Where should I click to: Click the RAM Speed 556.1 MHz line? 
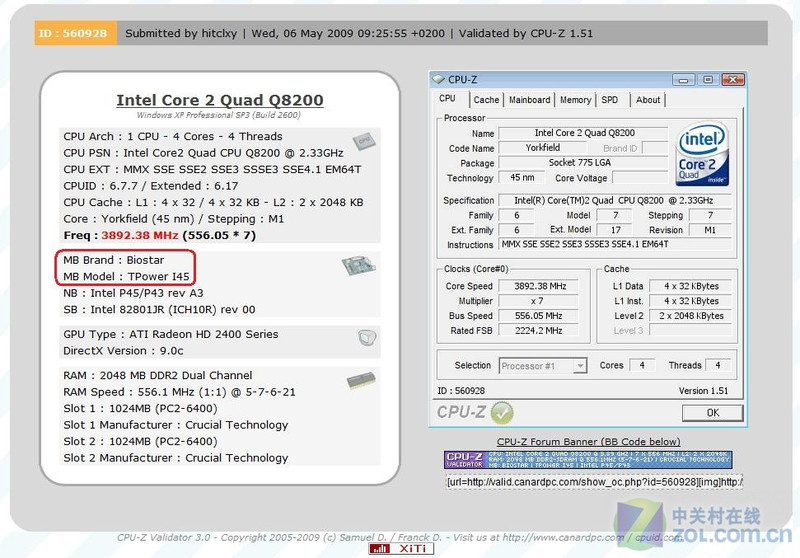179,392
